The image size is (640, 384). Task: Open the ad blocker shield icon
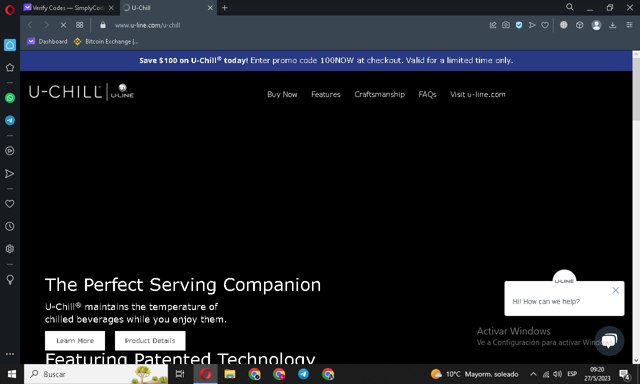pos(519,25)
